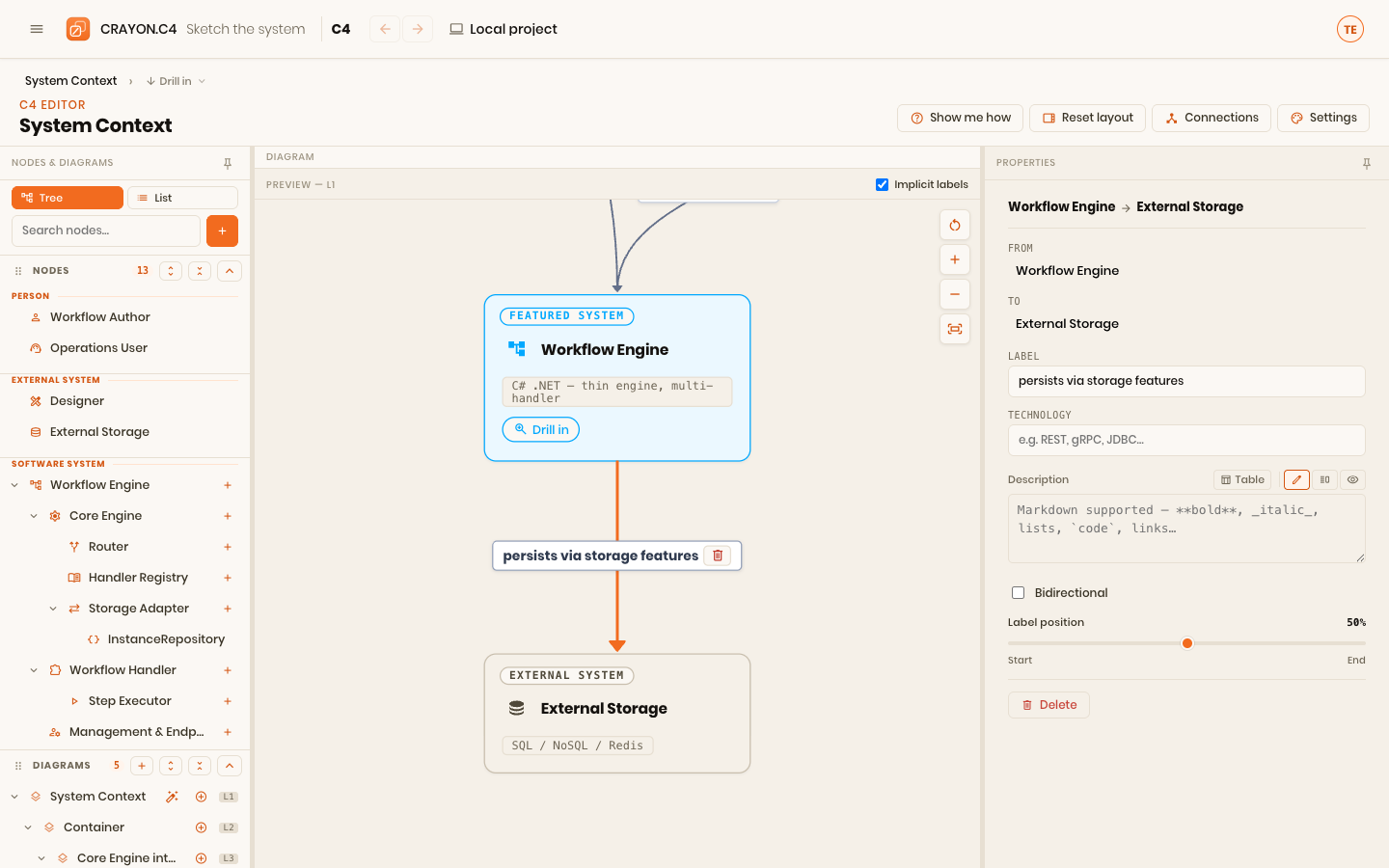Open the Settings button

tap(1323, 118)
